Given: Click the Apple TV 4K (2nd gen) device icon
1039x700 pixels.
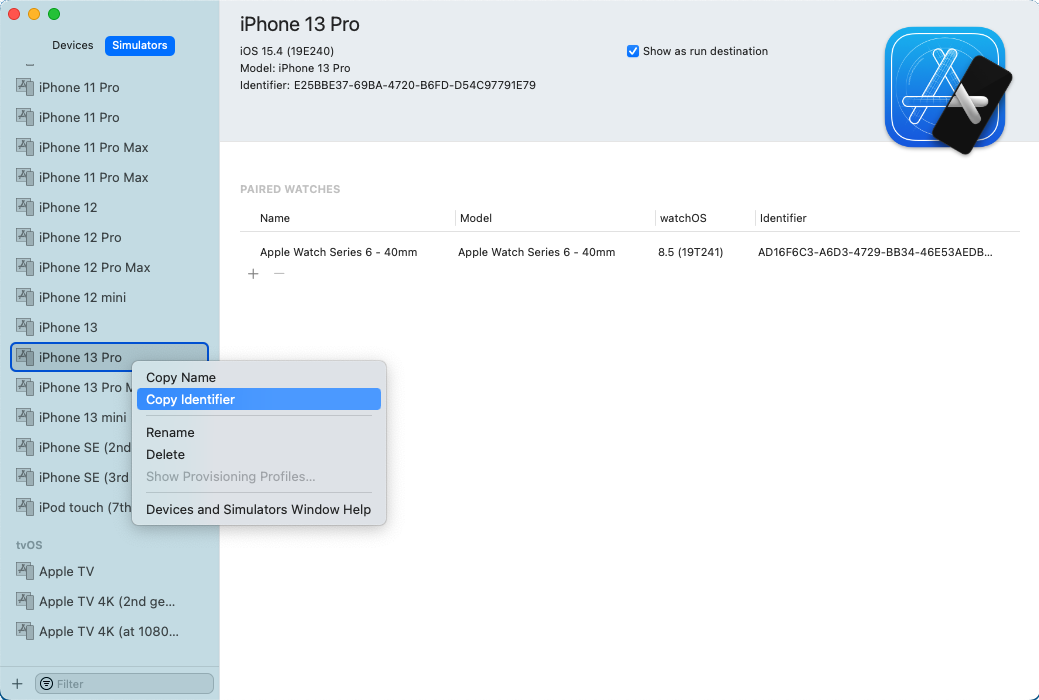Looking at the screenshot, I should (x=23, y=601).
